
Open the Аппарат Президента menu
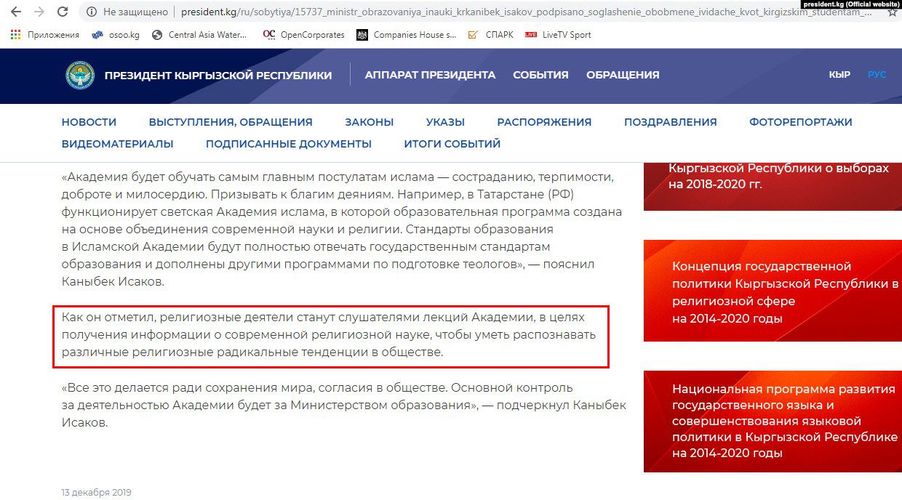pyautogui.click(x=430, y=75)
